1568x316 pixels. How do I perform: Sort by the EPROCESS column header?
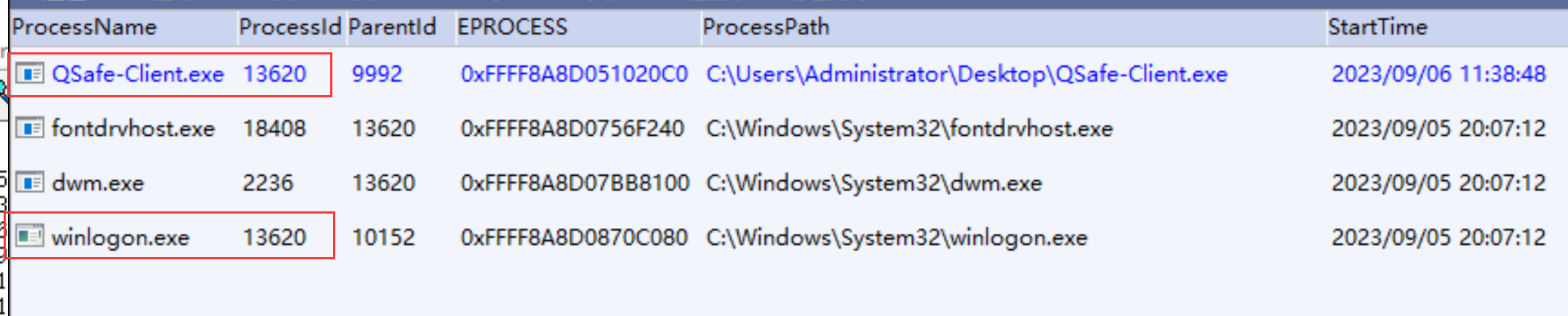point(512,28)
